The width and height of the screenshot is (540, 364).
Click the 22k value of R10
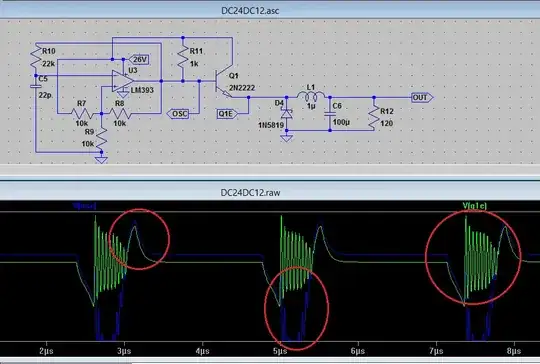pos(48,64)
